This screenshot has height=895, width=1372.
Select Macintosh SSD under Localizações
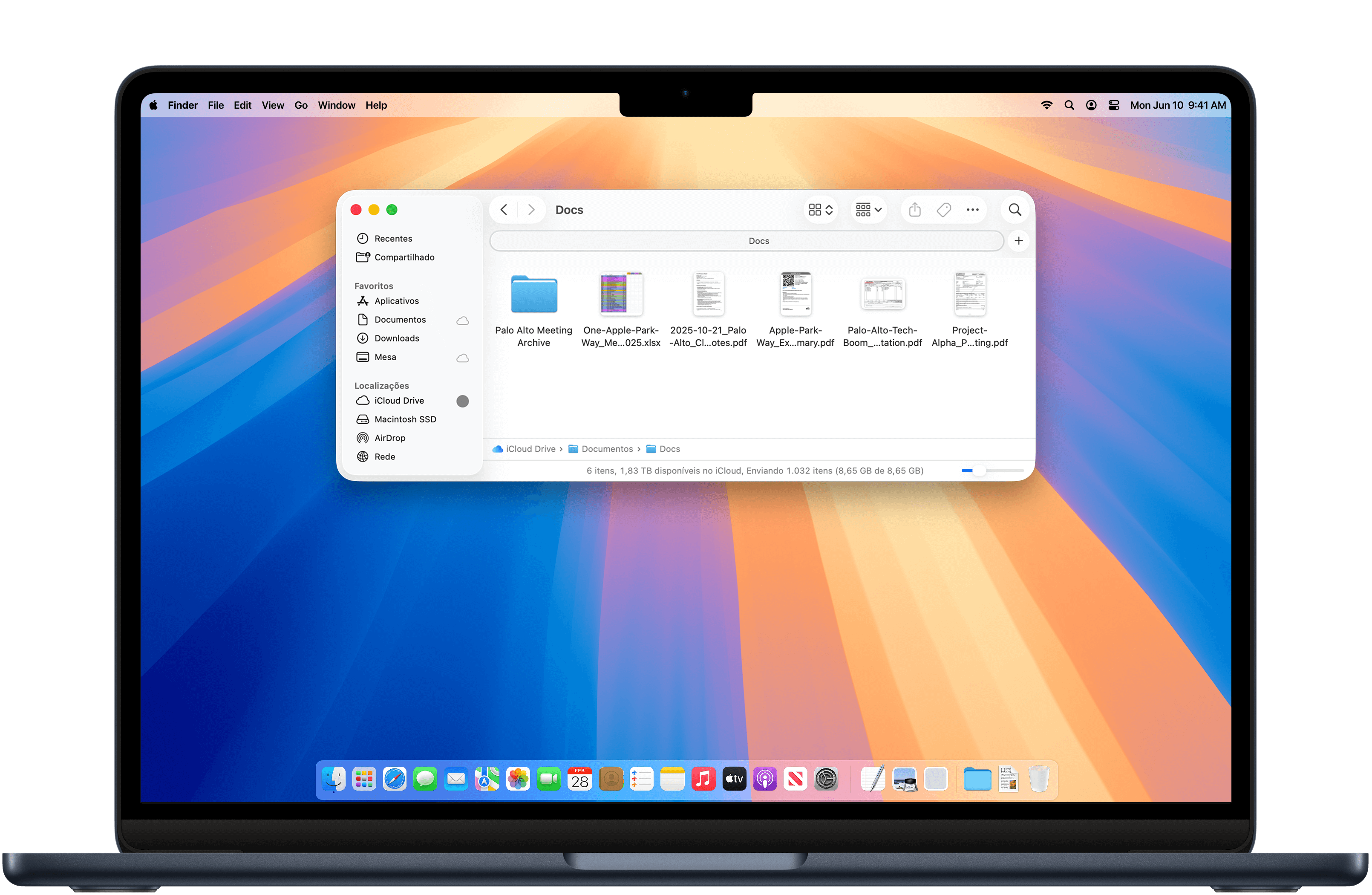click(x=405, y=419)
